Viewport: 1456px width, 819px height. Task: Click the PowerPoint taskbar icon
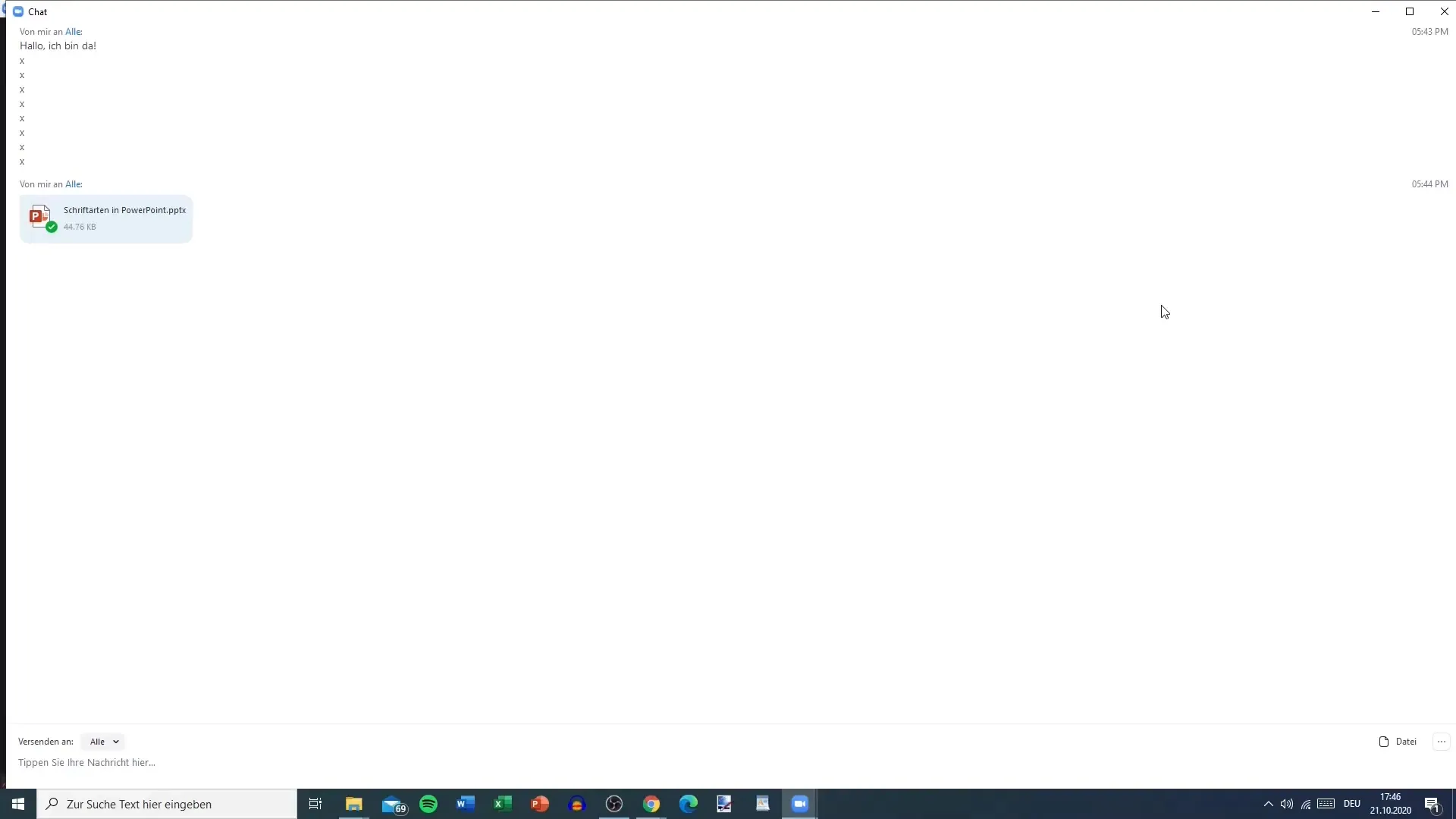539,804
